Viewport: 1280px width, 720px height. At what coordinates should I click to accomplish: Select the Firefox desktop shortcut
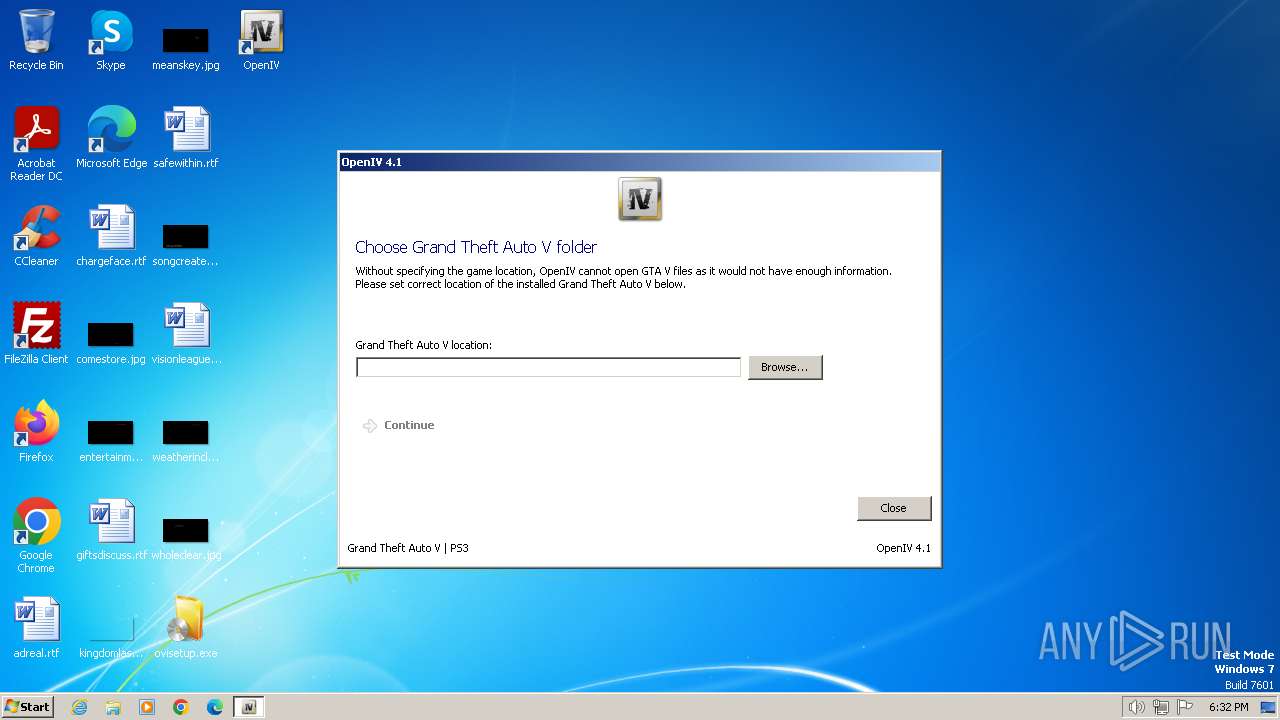tap(36, 432)
